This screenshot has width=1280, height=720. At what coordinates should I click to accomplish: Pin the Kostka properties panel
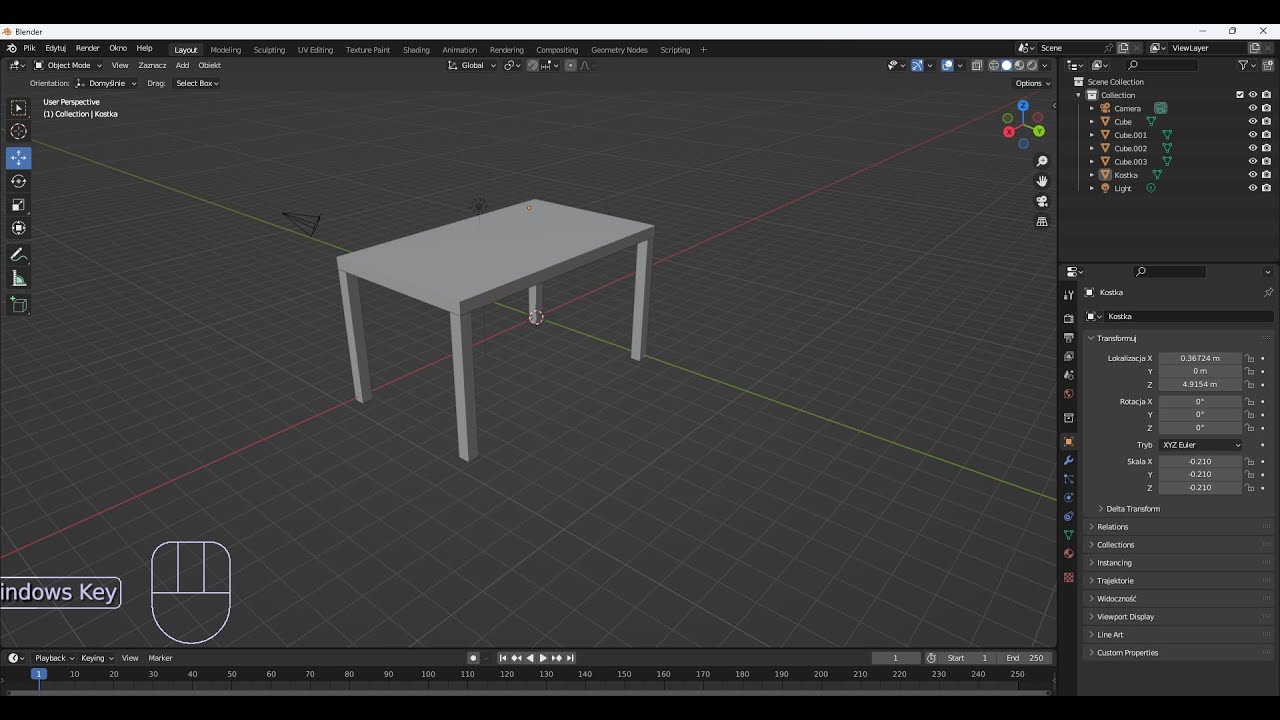tap(1268, 292)
